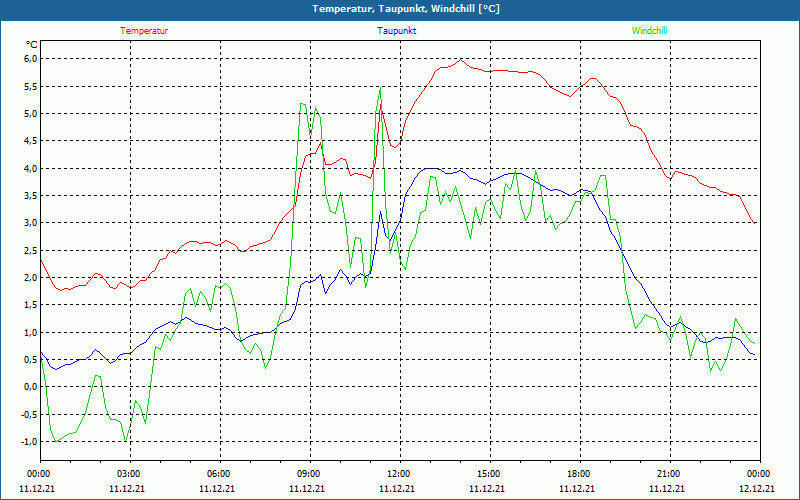Click the '11.12.21' date under 06:00
Viewport: 800px width, 500px height.
217,488
